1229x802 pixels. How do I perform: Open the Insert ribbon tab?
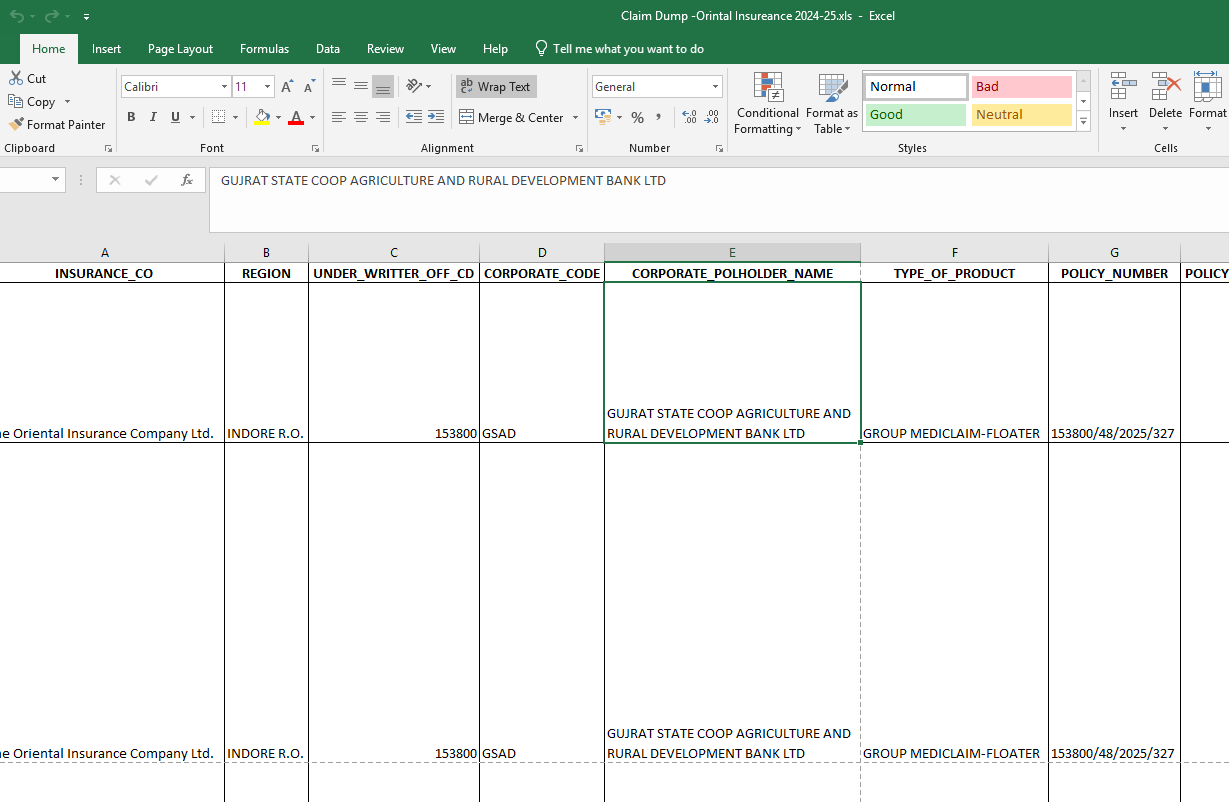click(x=107, y=49)
